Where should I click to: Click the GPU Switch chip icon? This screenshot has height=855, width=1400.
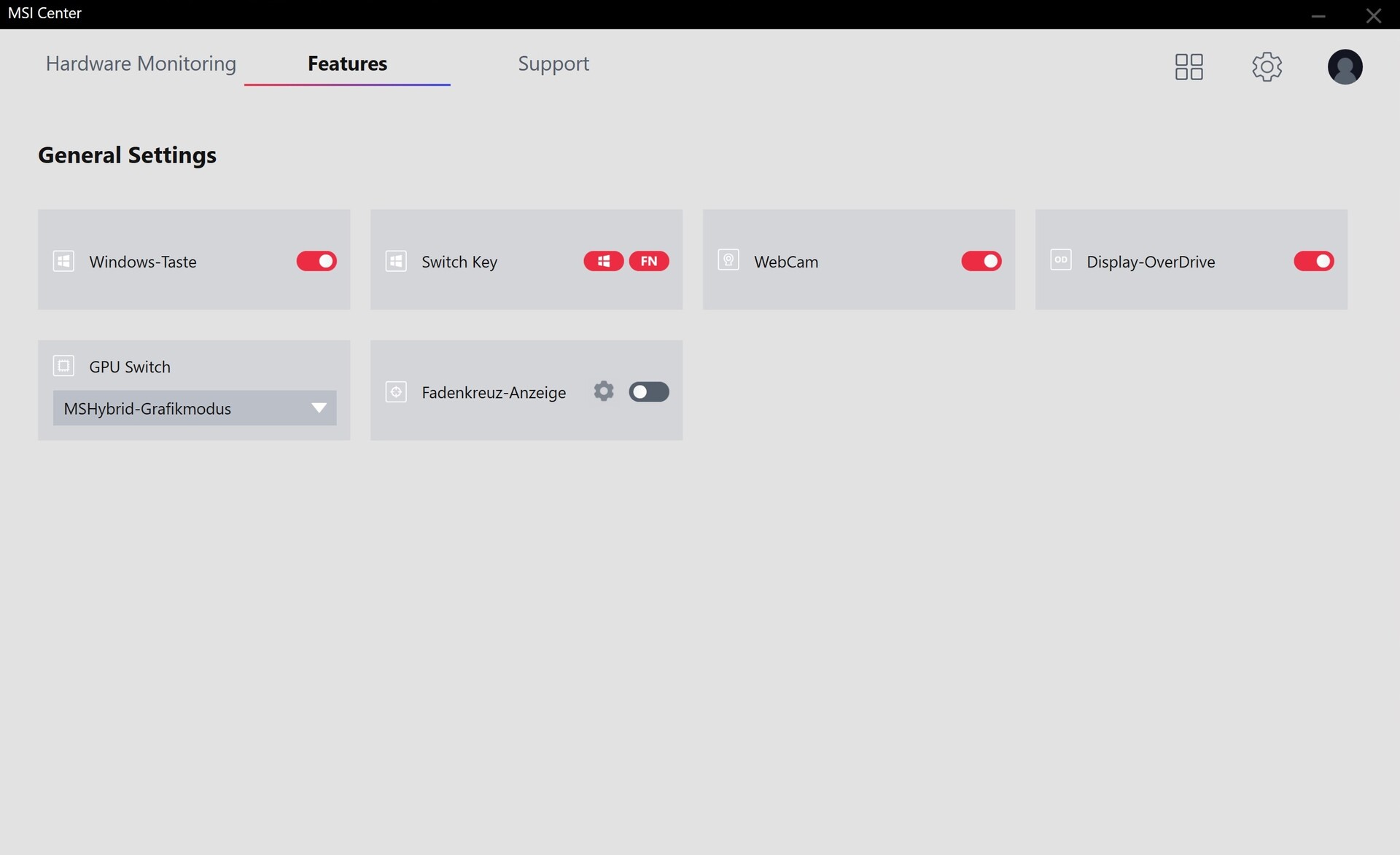click(x=63, y=366)
